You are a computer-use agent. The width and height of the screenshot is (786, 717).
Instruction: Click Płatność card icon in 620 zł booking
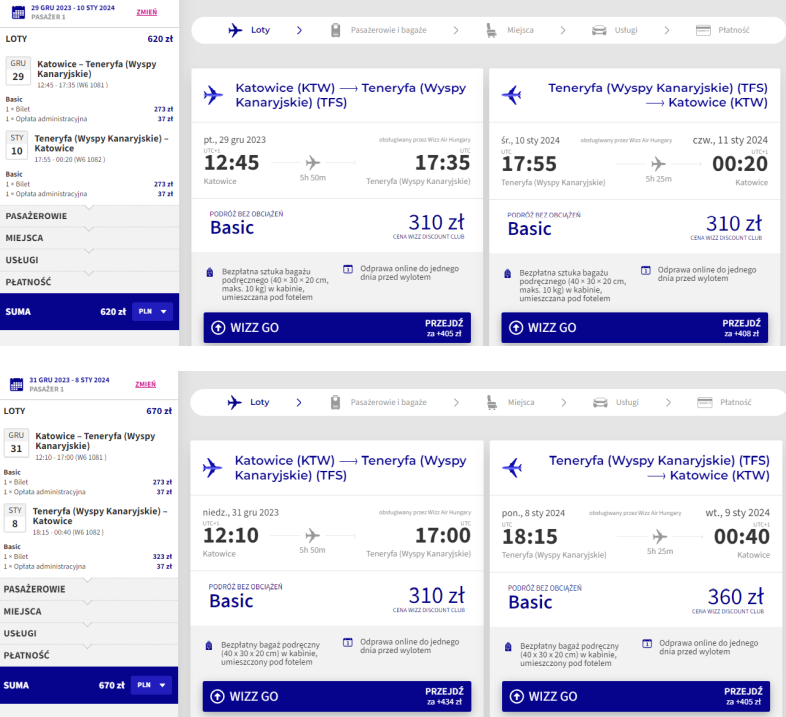[703, 31]
